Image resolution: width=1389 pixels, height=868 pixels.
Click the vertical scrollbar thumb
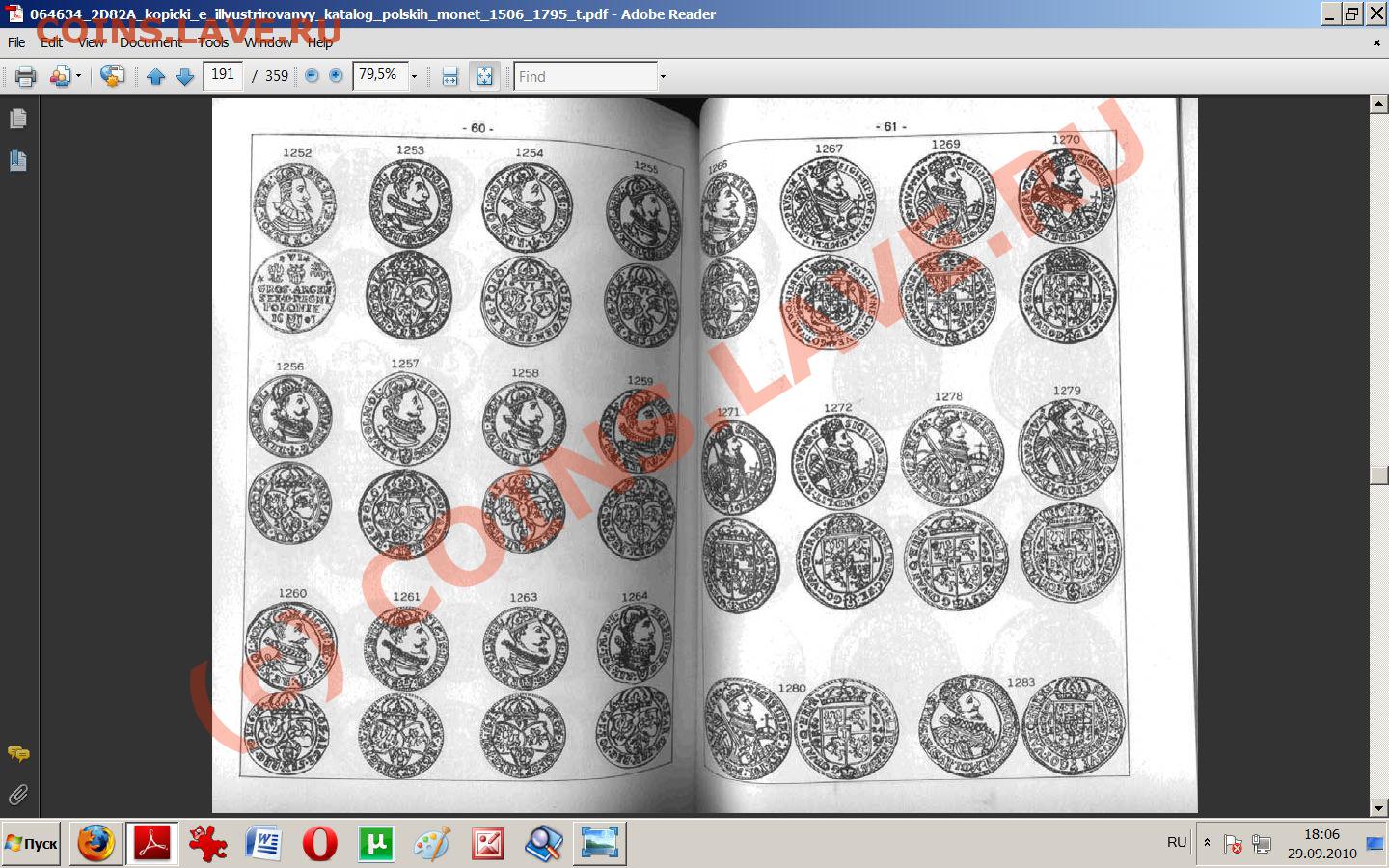[x=1378, y=475]
